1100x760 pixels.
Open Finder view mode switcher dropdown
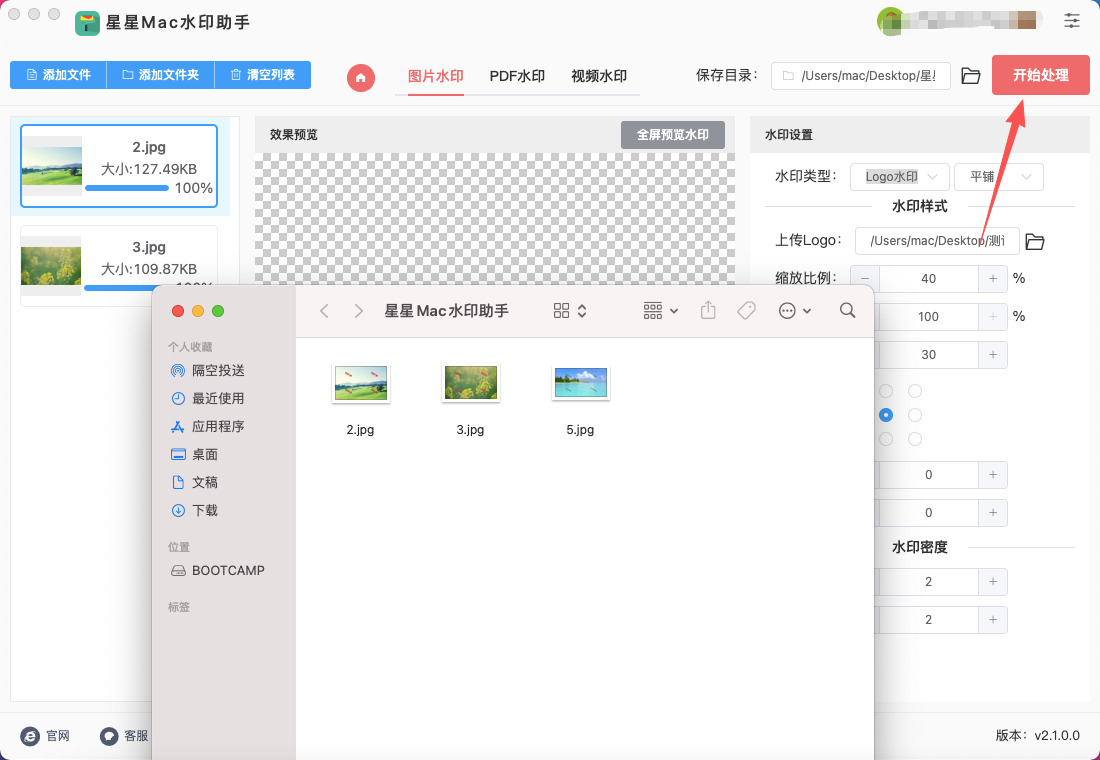570,311
